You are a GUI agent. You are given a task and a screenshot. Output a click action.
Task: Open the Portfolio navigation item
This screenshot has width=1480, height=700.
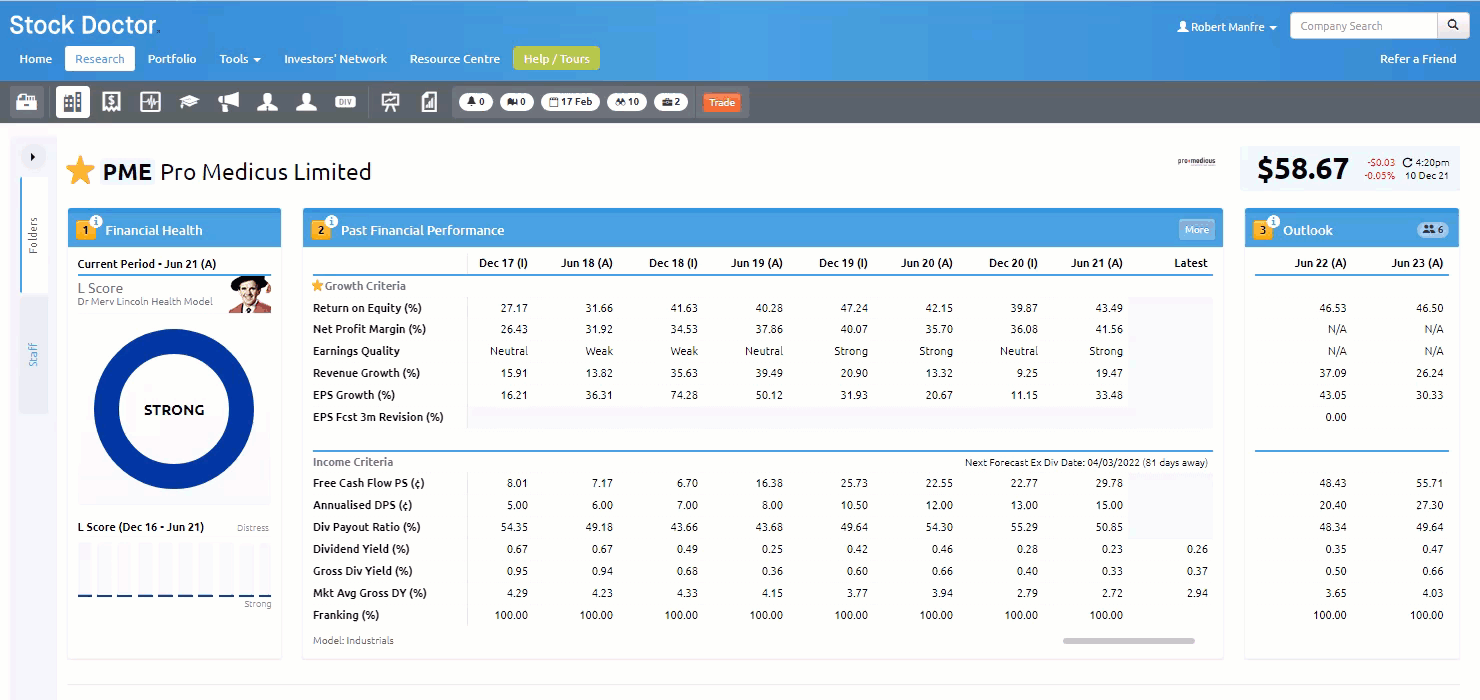[172, 59]
